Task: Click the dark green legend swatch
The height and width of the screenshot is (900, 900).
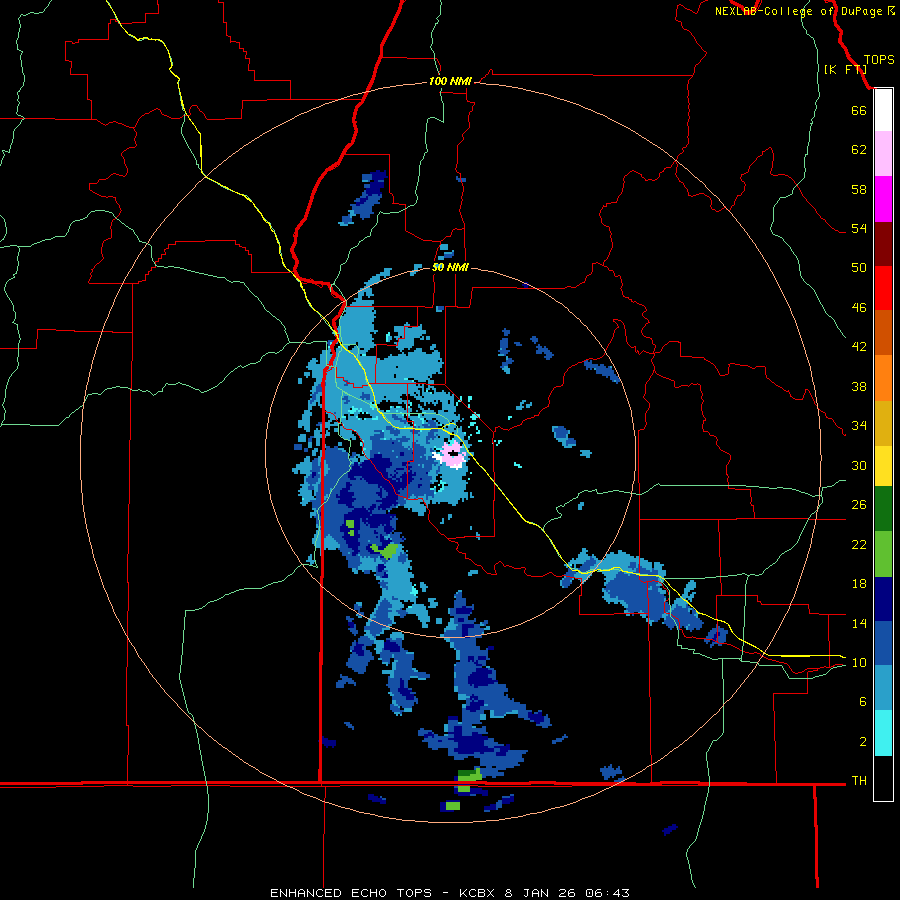Action: pos(883,509)
